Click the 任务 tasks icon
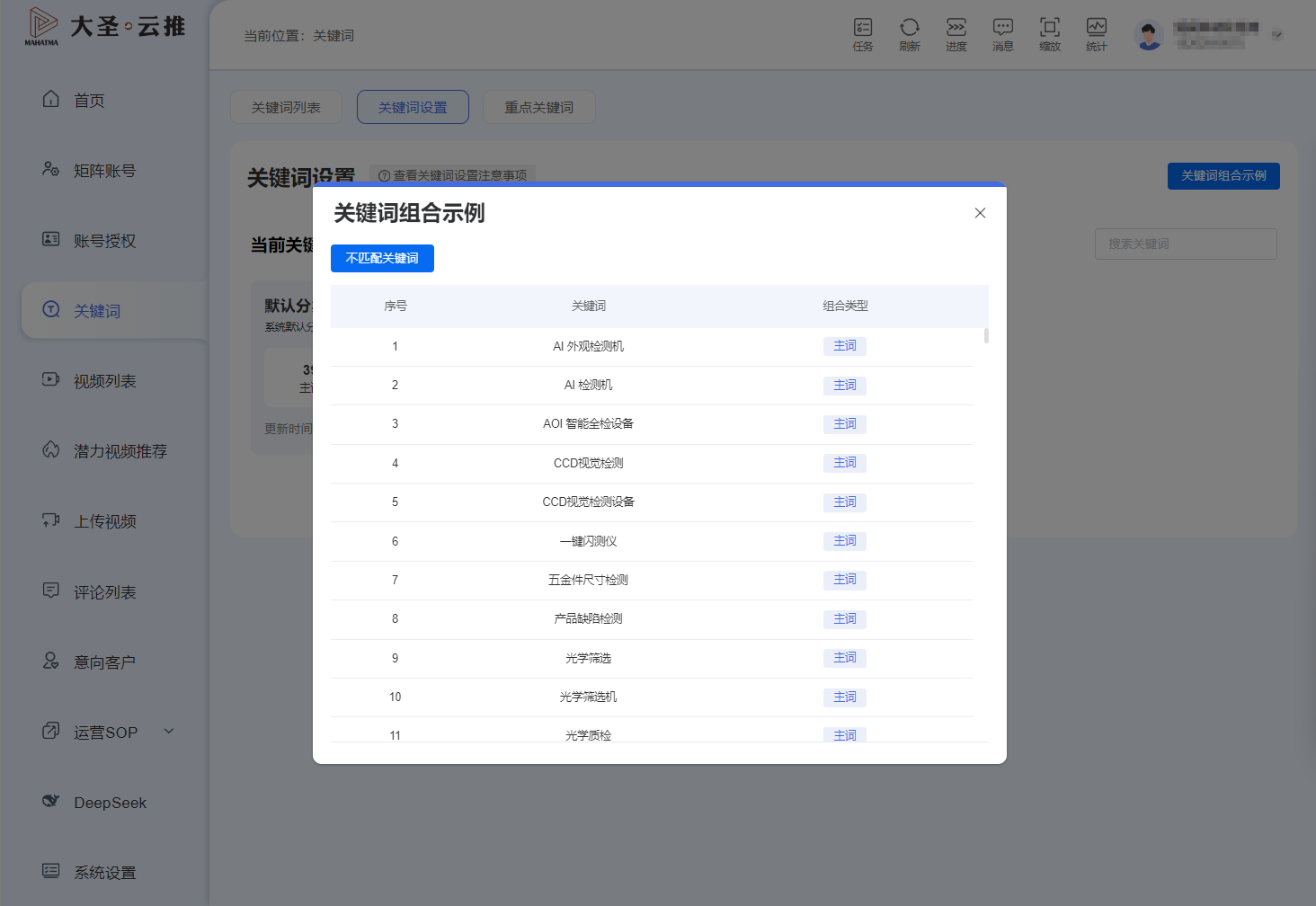Image resolution: width=1316 pixels, height=906 pixels. pos(863,34)
